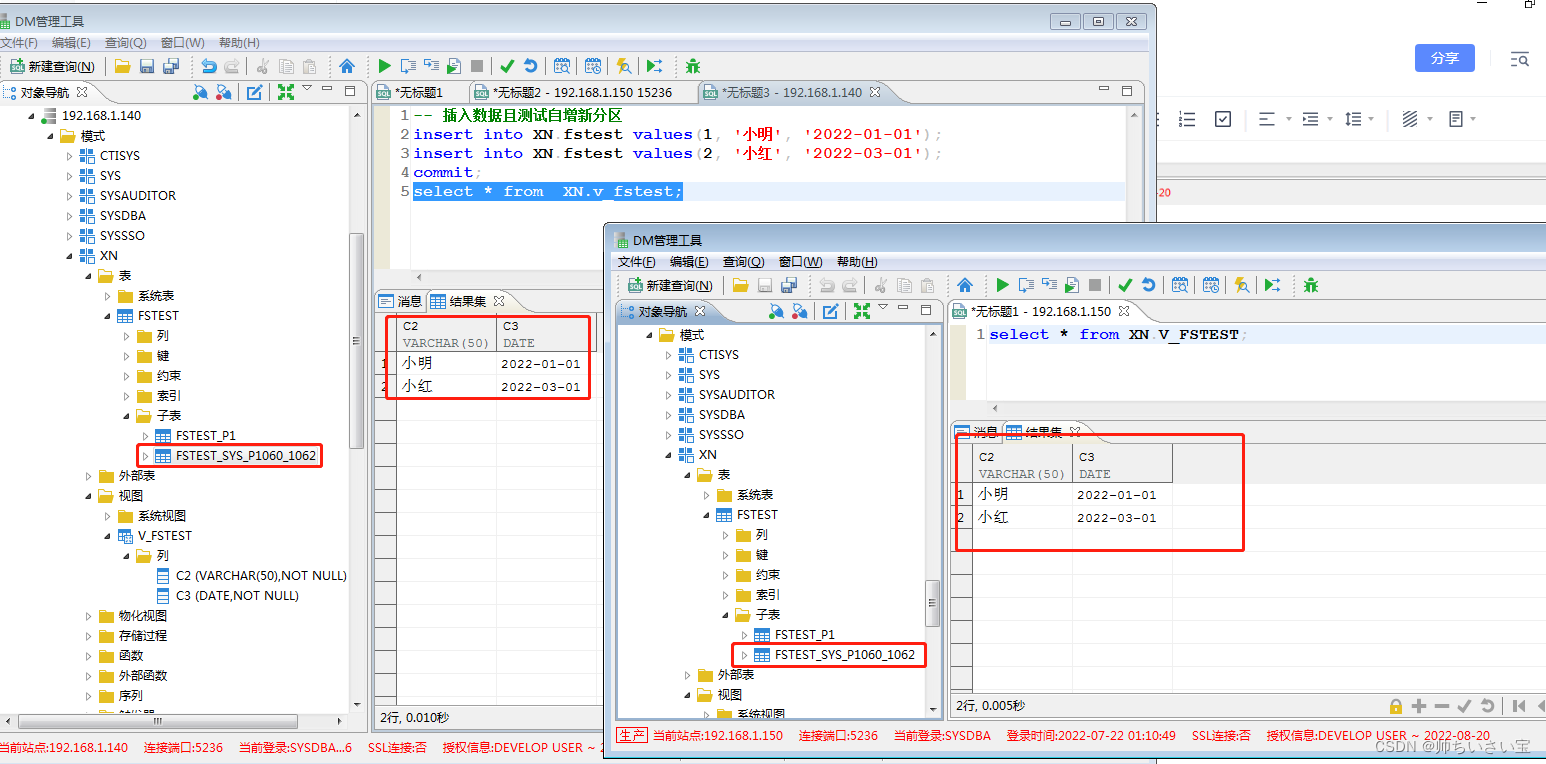Open Messages tab in back window results
The height and width of the screenshot is (764, 1546).
coord(400,300)
